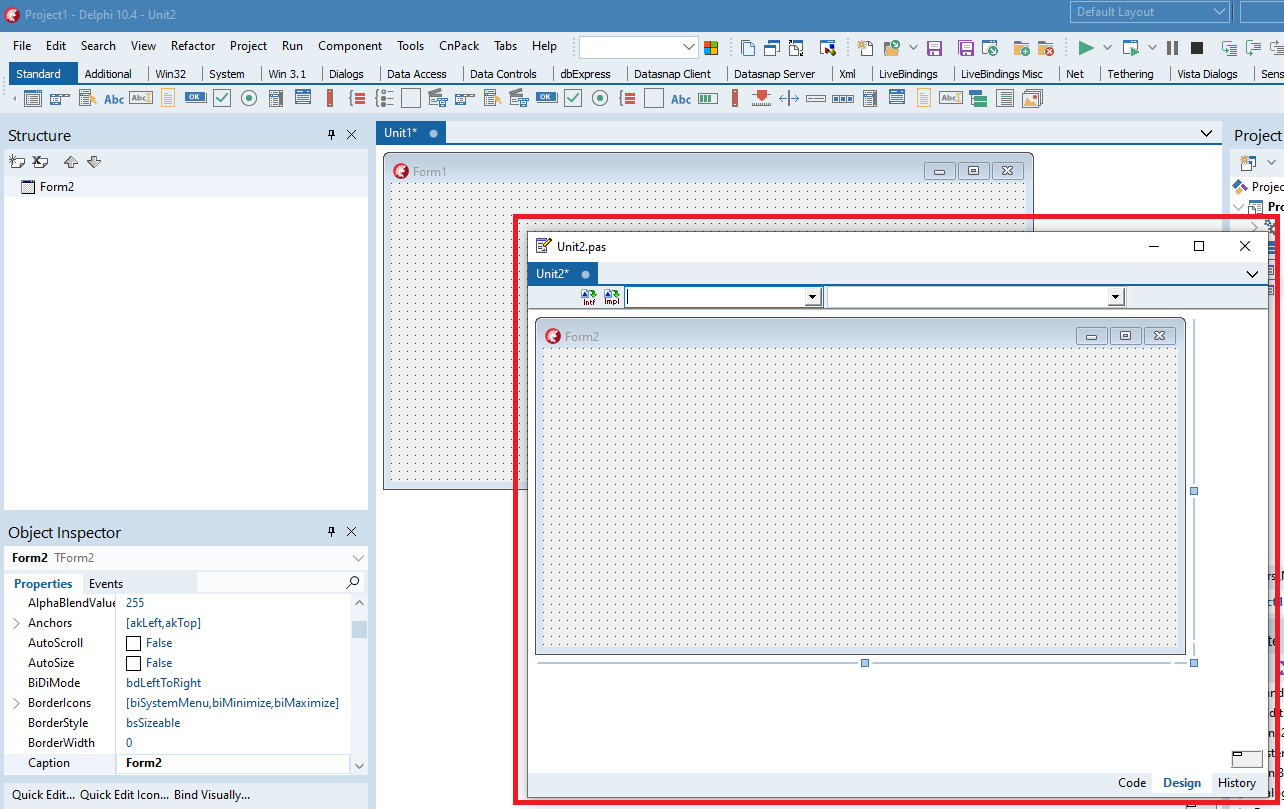Click the Open folder toolbar icon
Image resolution: width=1284 pixels, height=809 pixels.
[x=892, y=47]
